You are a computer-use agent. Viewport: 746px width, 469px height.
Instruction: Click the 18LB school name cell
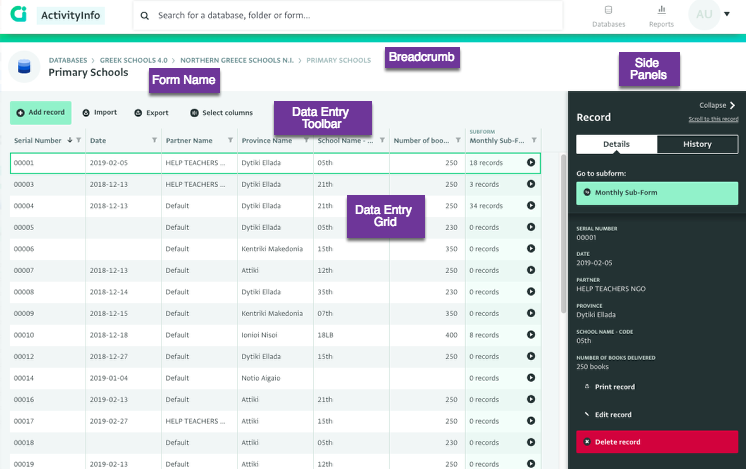coord(351,335)
